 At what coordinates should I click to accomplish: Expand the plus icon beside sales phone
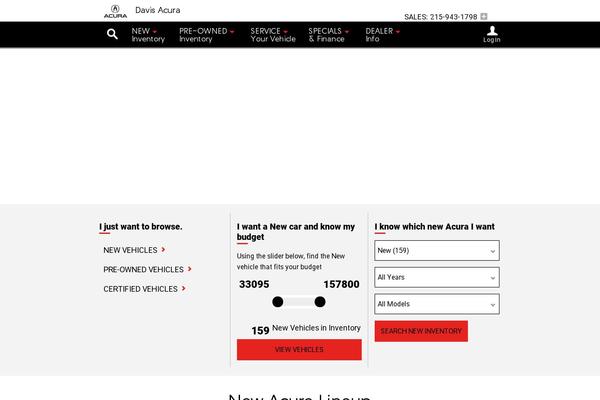pyautogui.click(x=484, y=16)
